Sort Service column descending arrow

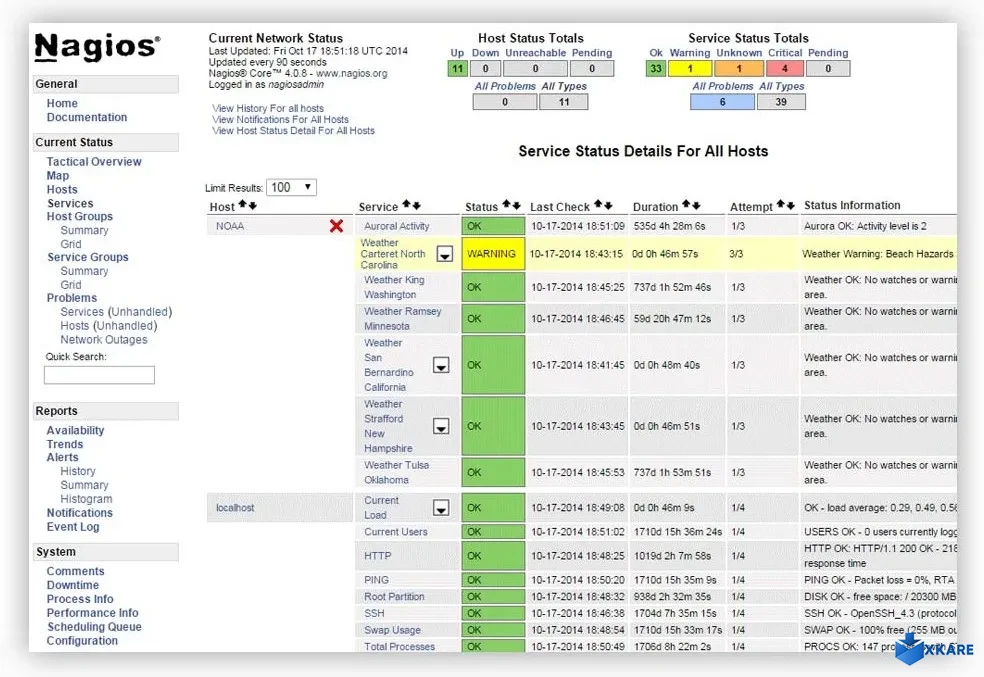point(416,205)
